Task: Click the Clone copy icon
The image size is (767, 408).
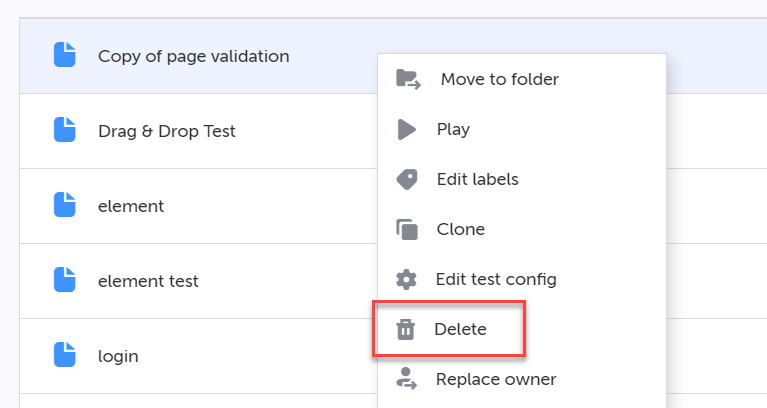Action: click(x=407, y=229)
